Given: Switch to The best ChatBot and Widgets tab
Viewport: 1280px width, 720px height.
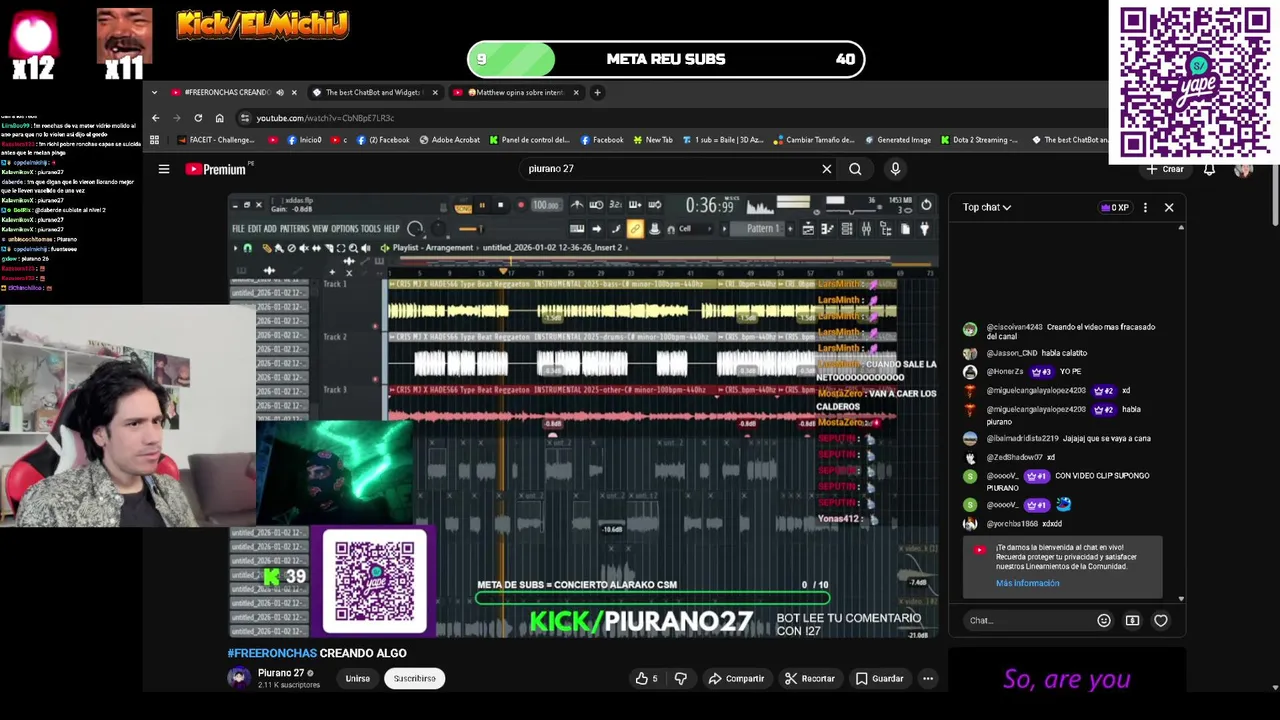Looking at the screenshot, I should (x=375, y=93).
